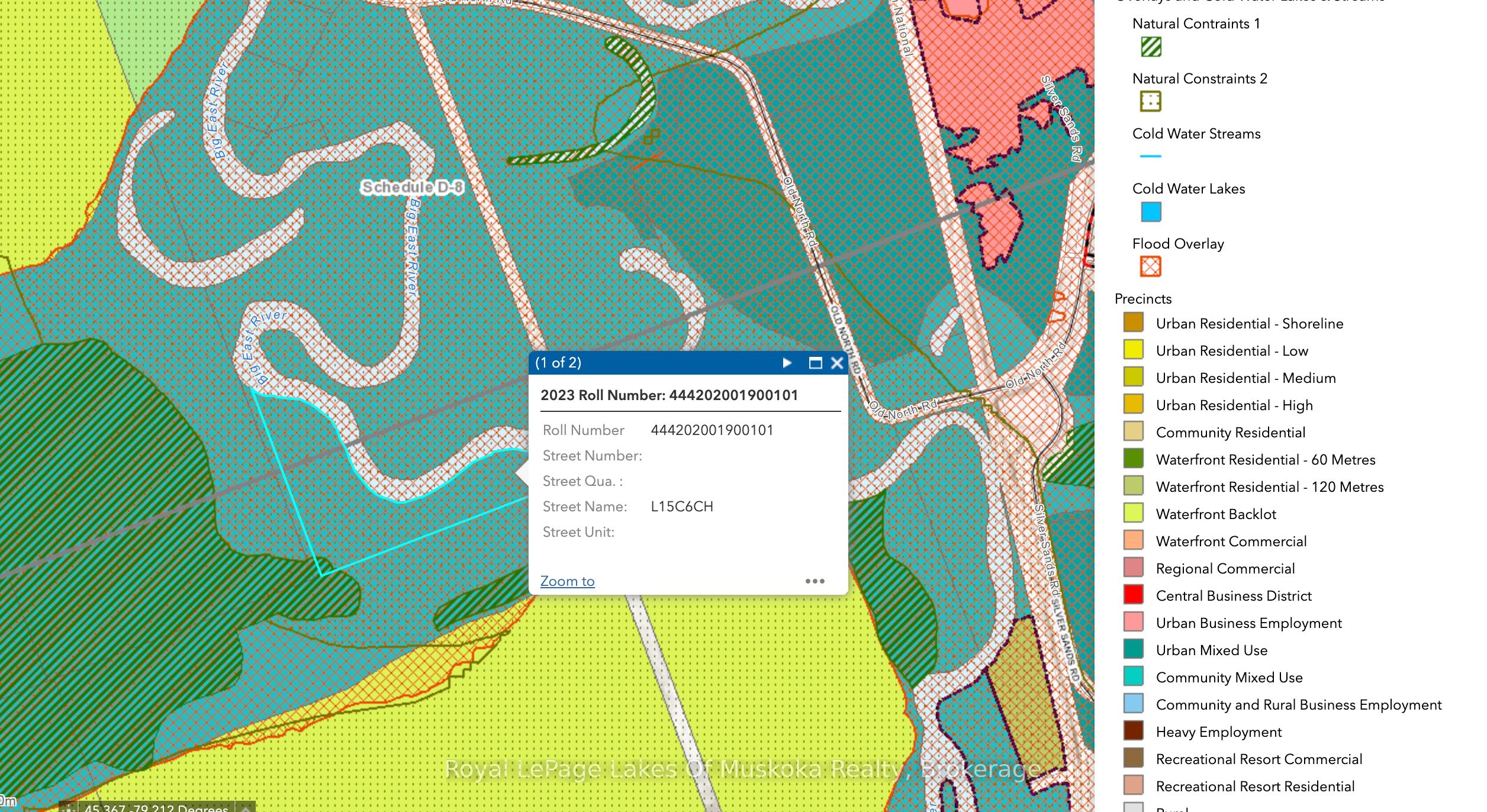Select the Waterfront Backlot legend entry
The height and width of the screenshot is (812, 1487).
[1215, 514]
